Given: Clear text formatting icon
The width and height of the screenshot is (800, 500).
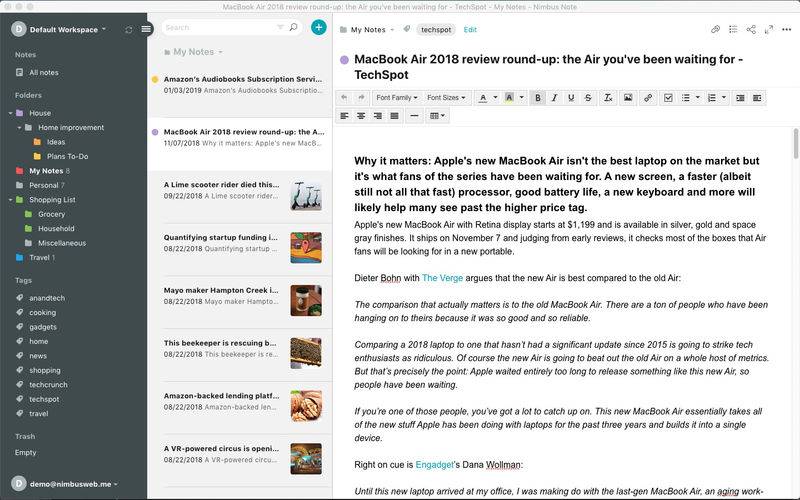Looking at the screenshot, I should [x=608, y=97].
